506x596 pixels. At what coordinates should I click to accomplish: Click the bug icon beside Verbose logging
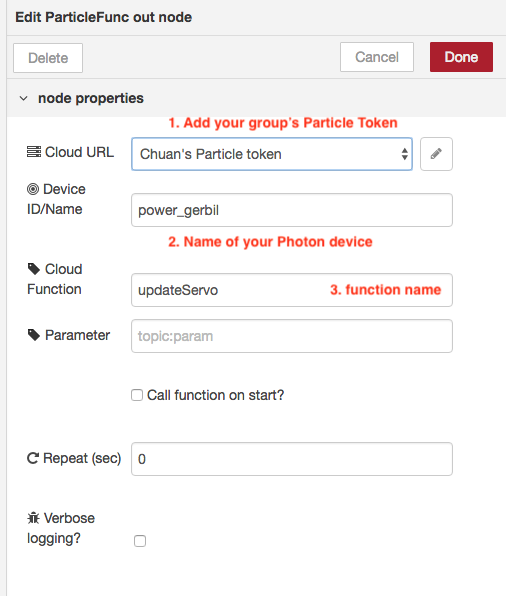pos(33,518)
